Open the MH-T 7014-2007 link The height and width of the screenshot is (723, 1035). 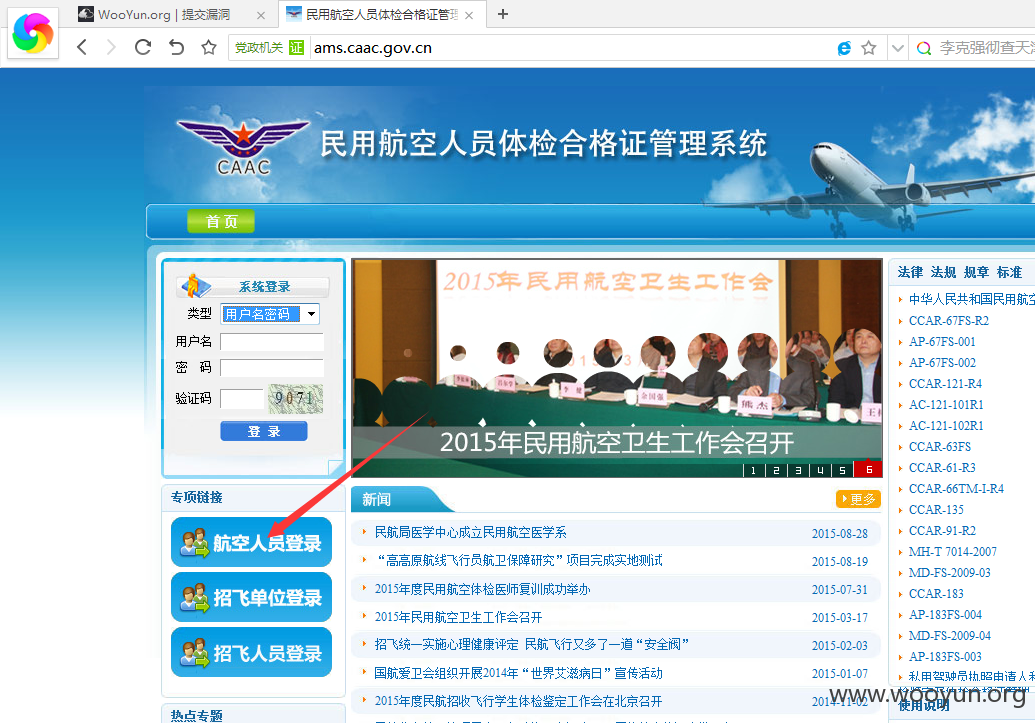pyautogui.click(x=952, y=552)
